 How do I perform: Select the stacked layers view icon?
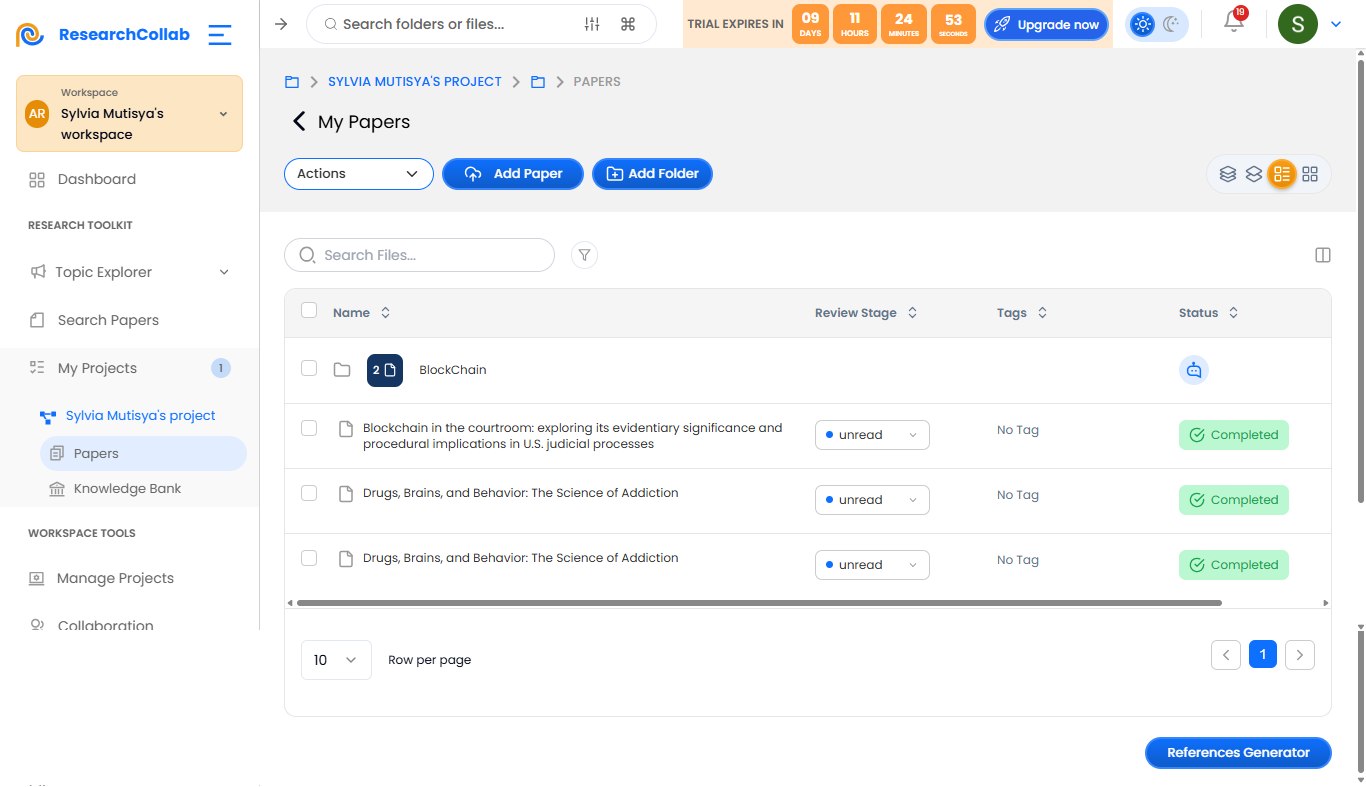pyautogui.click(x=1228, y=174)
